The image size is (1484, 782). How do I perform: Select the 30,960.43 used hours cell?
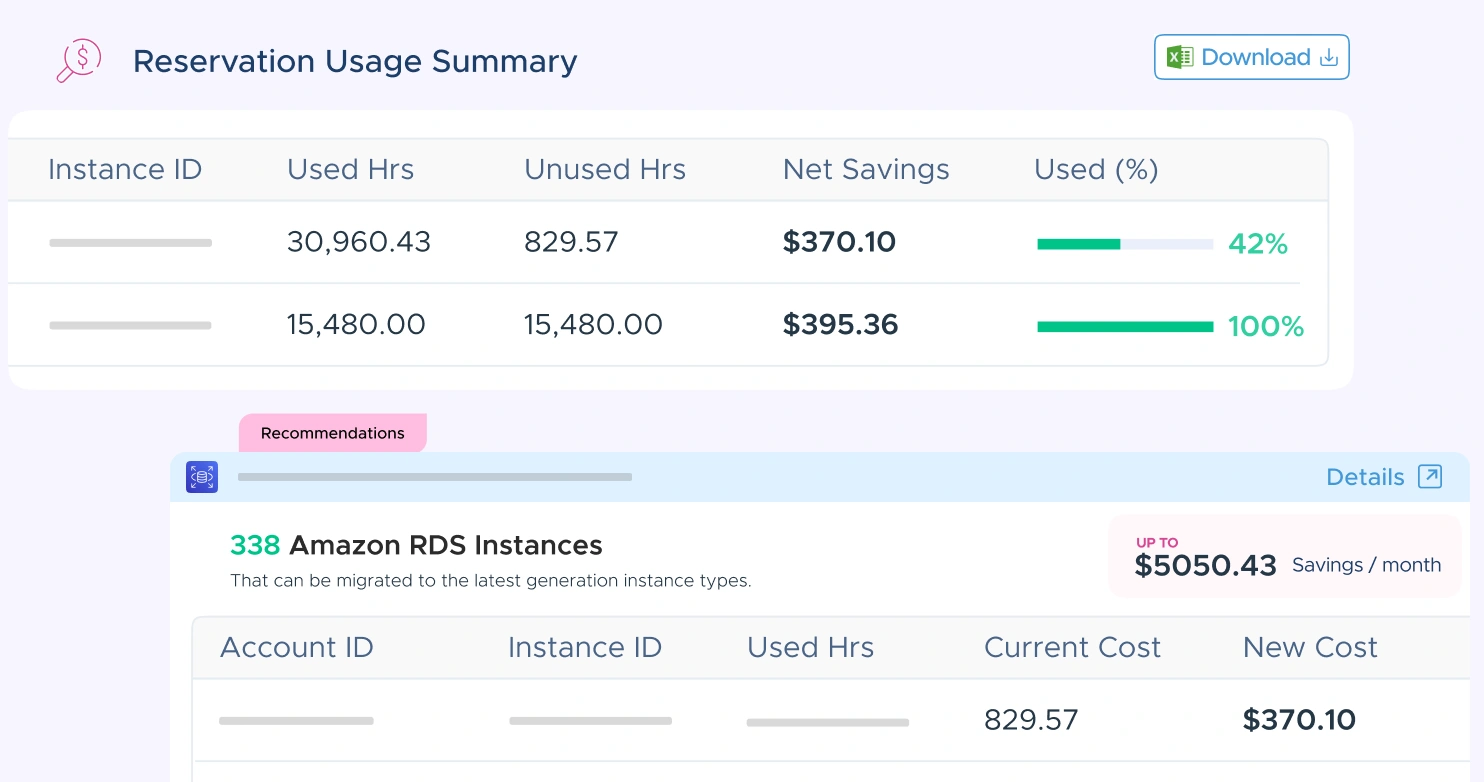click(x=358, y=242)
